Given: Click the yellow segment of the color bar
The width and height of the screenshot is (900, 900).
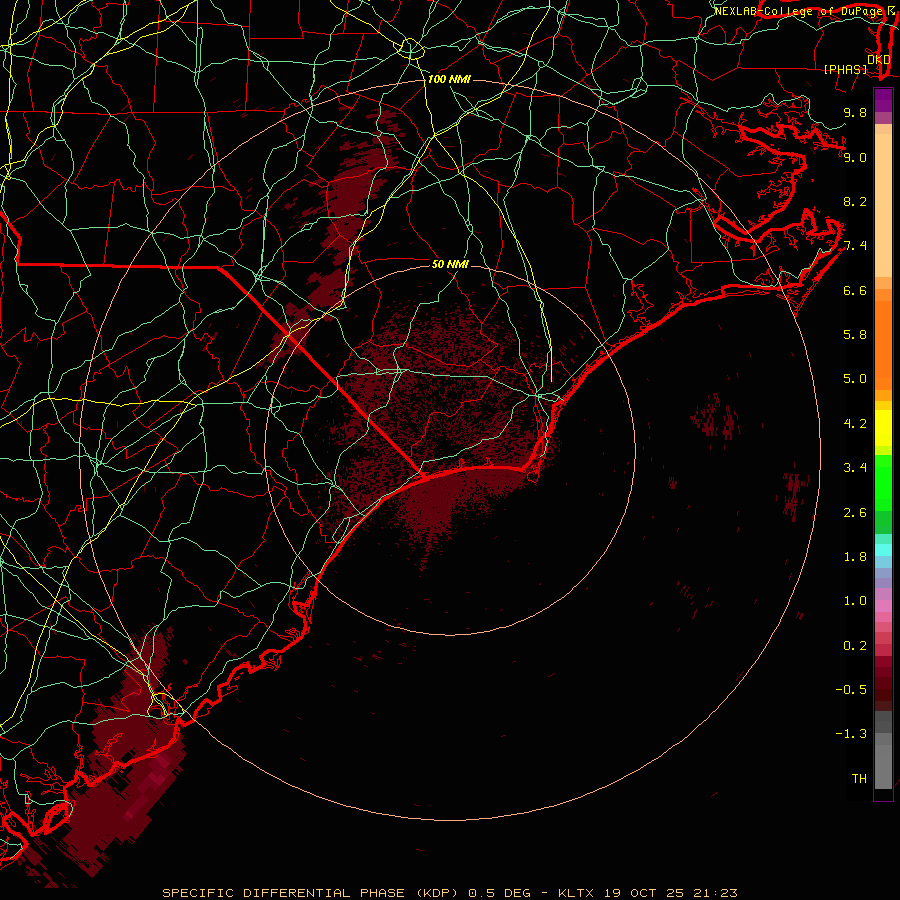Looking at the screenshot, I should (883, 428).
